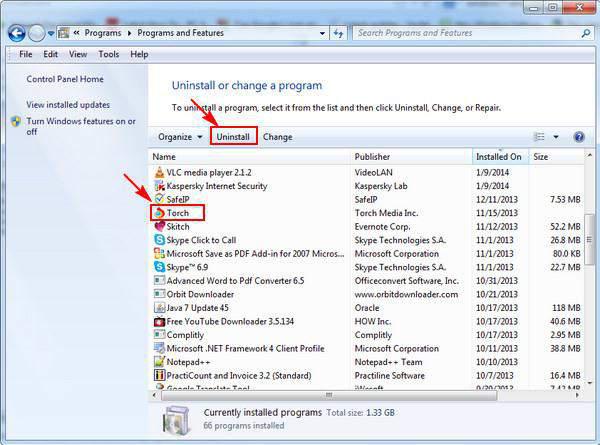This screenshot has height=445, width=600.
Task: Click the horizontal scrollbar left arrow
Action: coord(154,395)
